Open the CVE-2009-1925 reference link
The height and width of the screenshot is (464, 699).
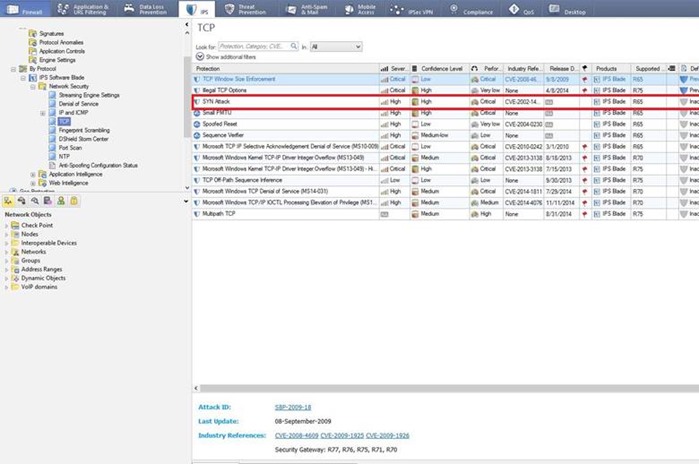[x=342, y=435]
